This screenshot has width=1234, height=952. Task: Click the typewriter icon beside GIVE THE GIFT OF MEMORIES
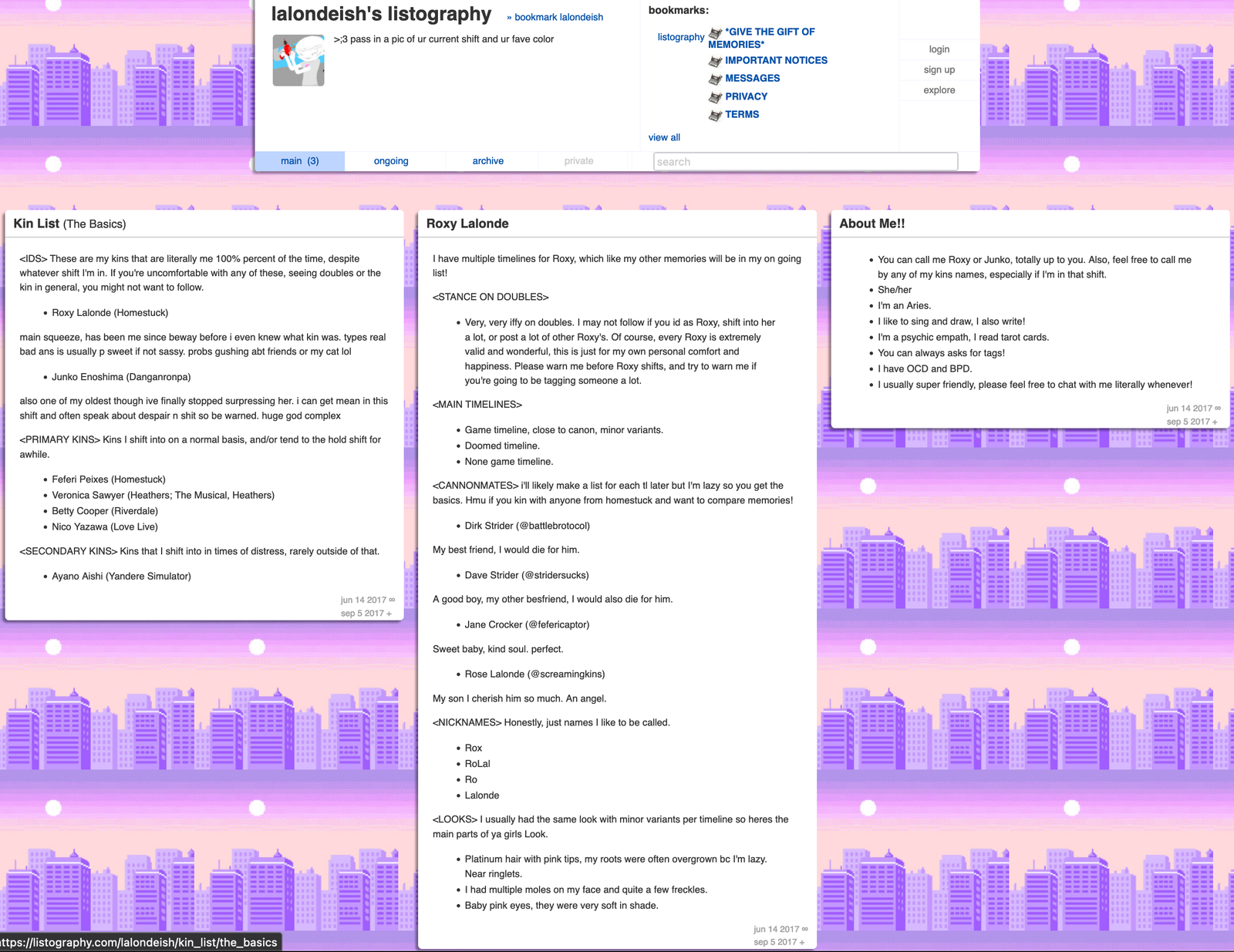coord(716,33)
